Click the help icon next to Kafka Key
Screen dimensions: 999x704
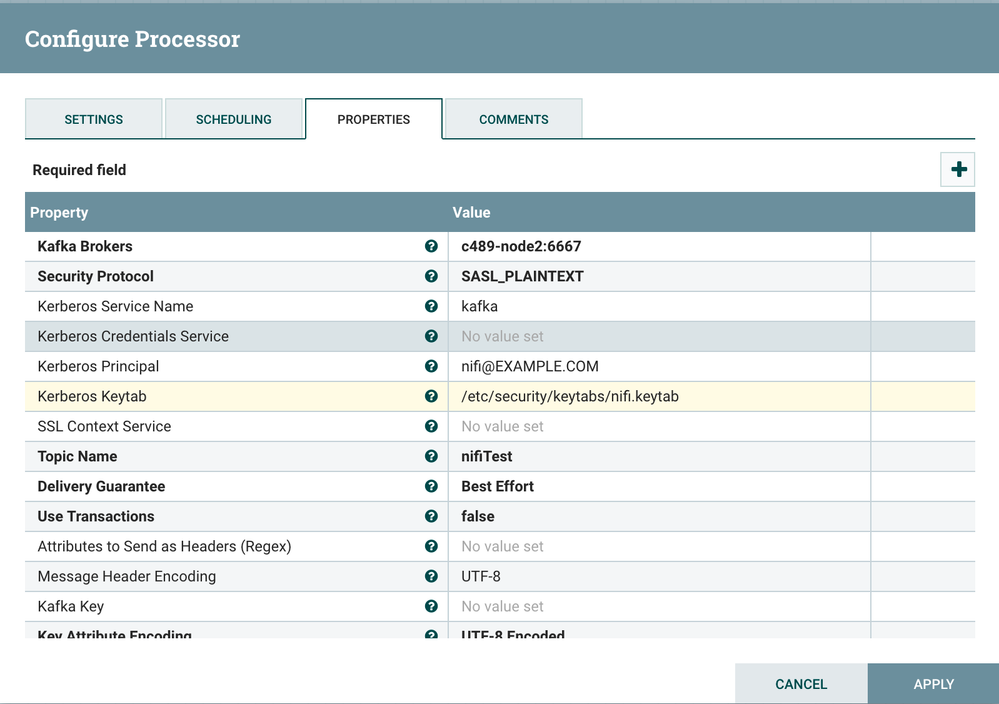(x=431, y=606)
